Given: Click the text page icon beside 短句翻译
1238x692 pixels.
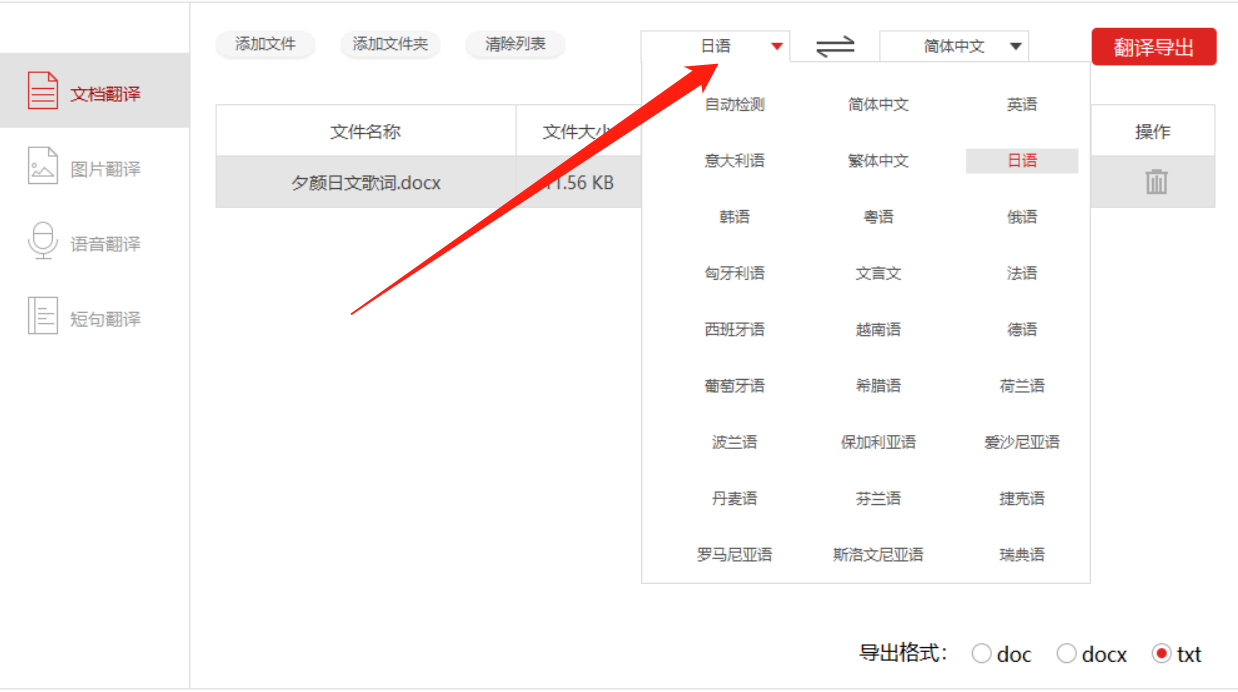Looking at the screenshot, I should click(42, 315).
